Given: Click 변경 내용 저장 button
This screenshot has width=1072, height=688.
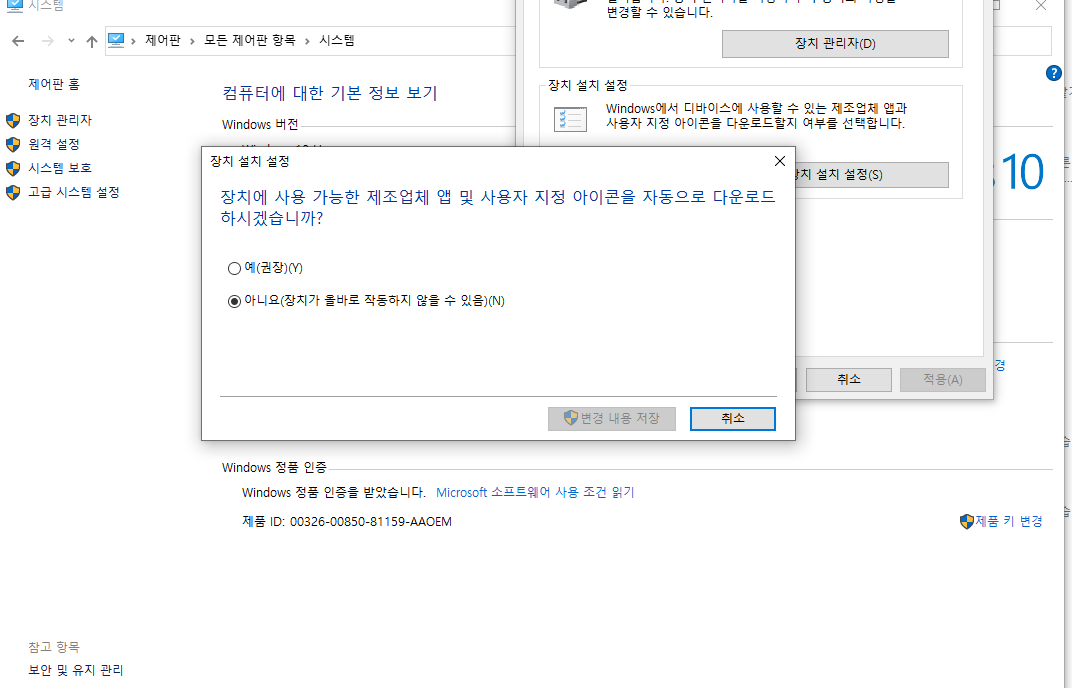Looking at the screenshot, I should [612, 419].
